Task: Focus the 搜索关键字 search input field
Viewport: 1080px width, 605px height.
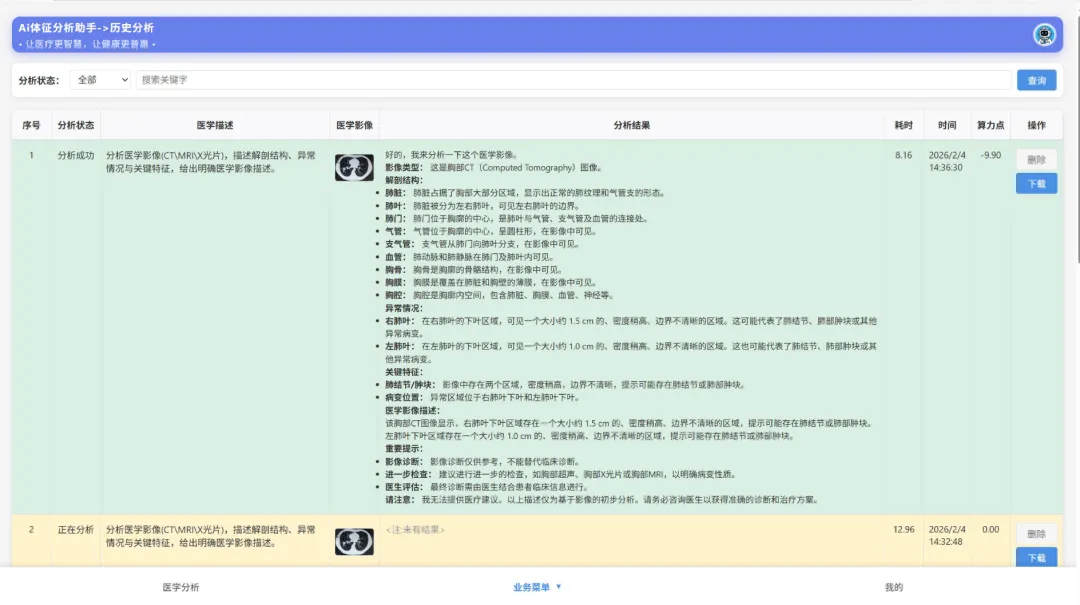Action: 573,80
